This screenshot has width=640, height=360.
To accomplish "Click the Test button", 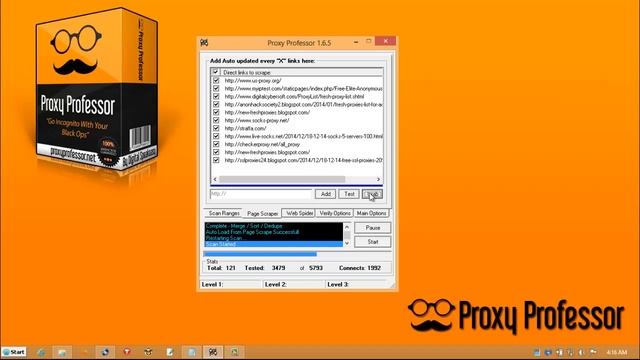I will 349,194.
